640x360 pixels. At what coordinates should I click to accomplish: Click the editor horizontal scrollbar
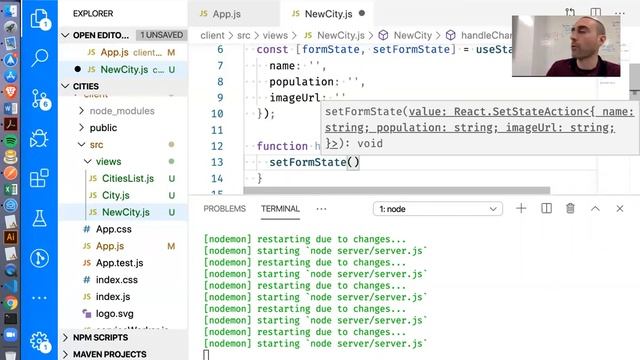(397, 191)
